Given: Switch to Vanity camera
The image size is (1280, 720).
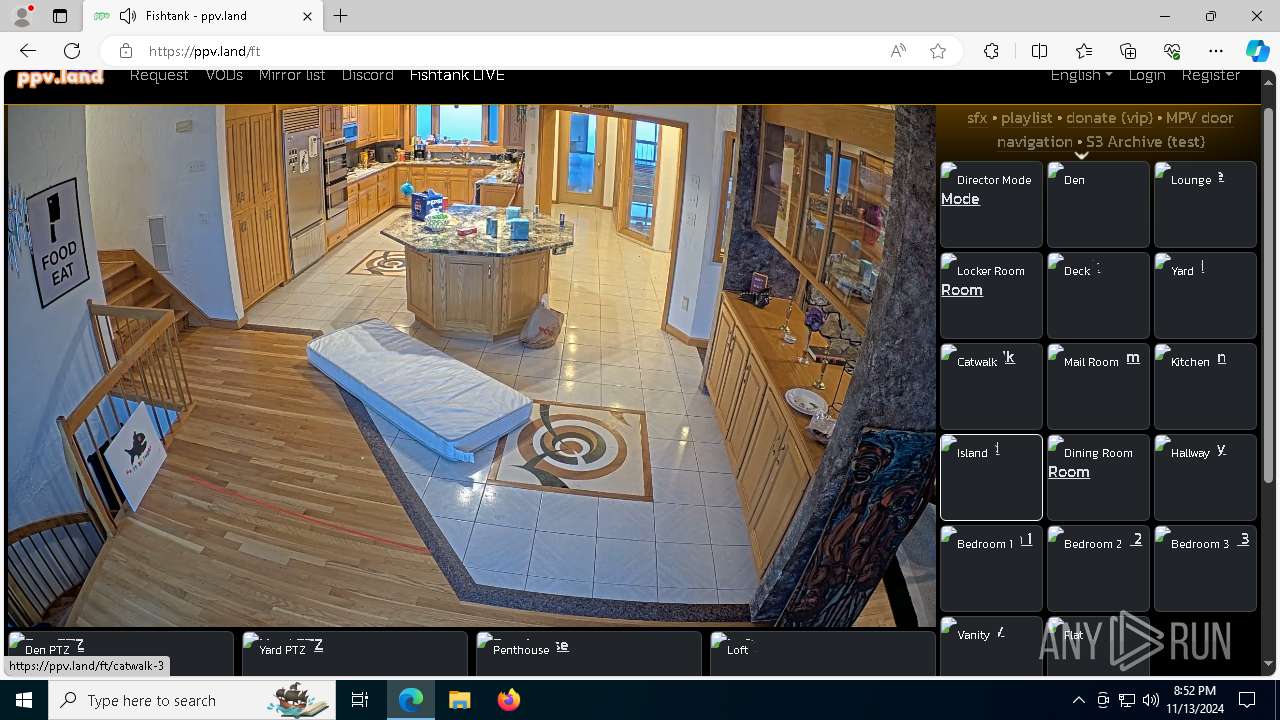Looking at the screenshot, I should [991, 646].
